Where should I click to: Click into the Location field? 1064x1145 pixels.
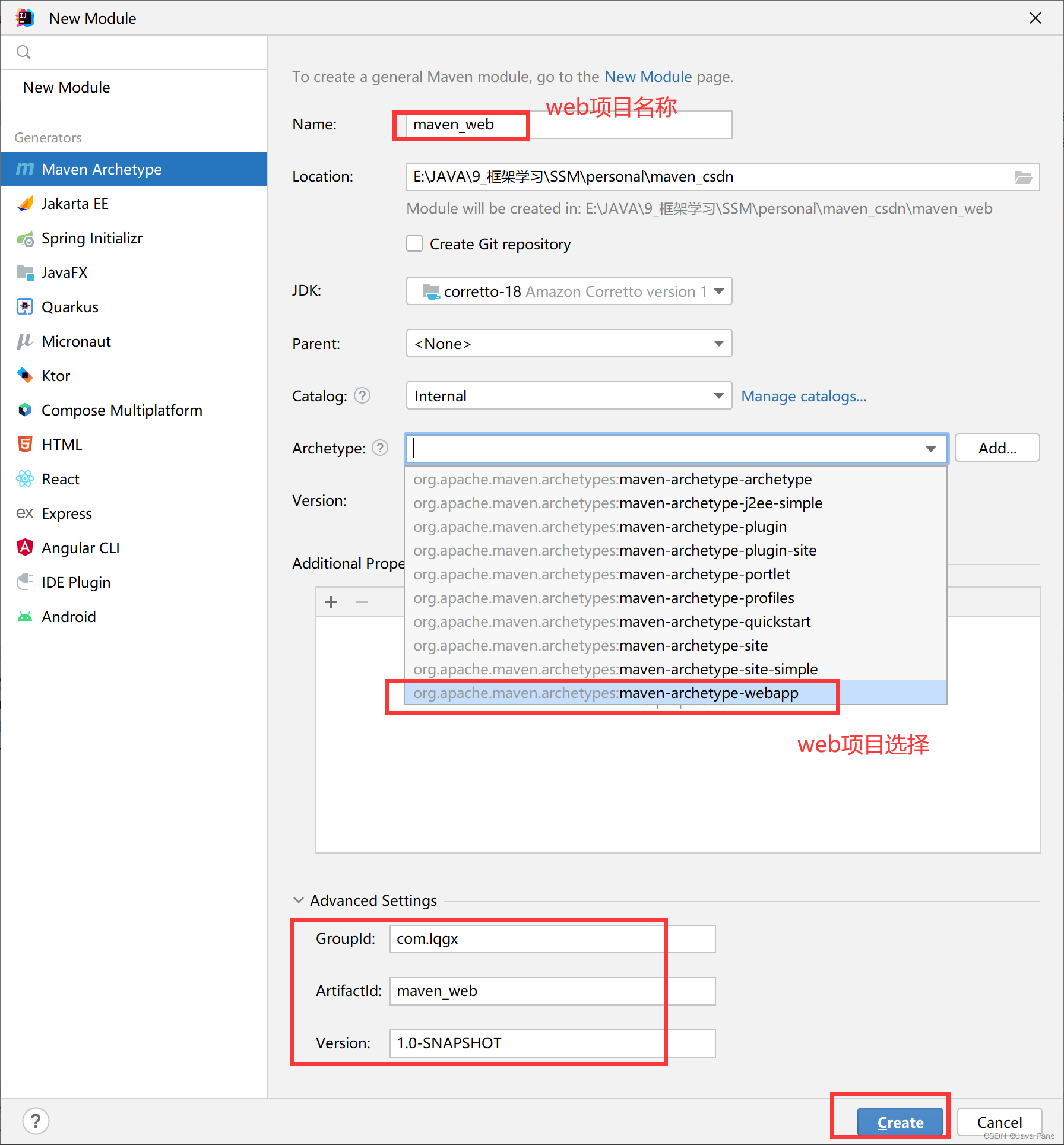[x=723, y=177]
